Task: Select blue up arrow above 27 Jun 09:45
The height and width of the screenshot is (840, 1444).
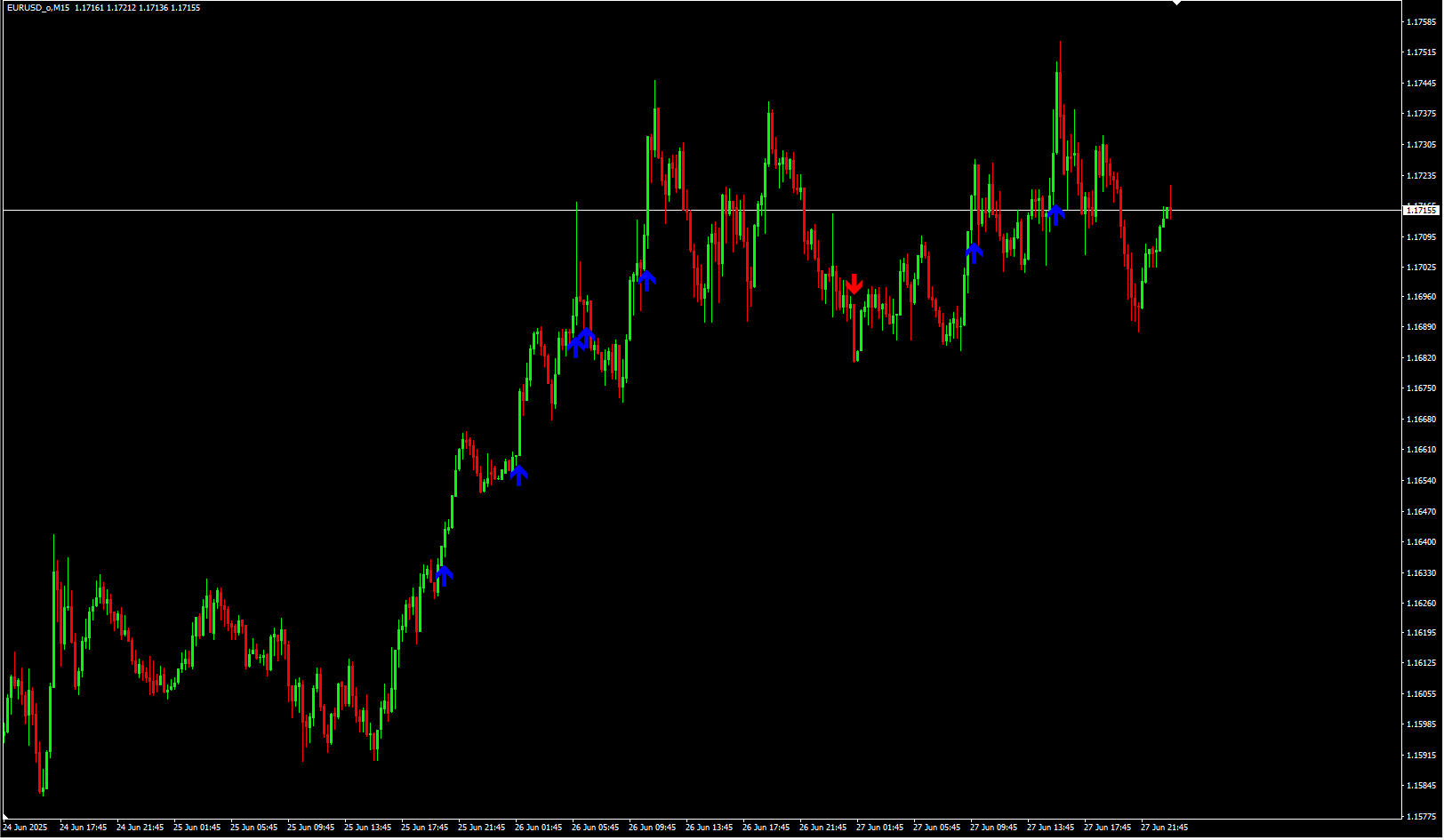Action: click(974, 252)
